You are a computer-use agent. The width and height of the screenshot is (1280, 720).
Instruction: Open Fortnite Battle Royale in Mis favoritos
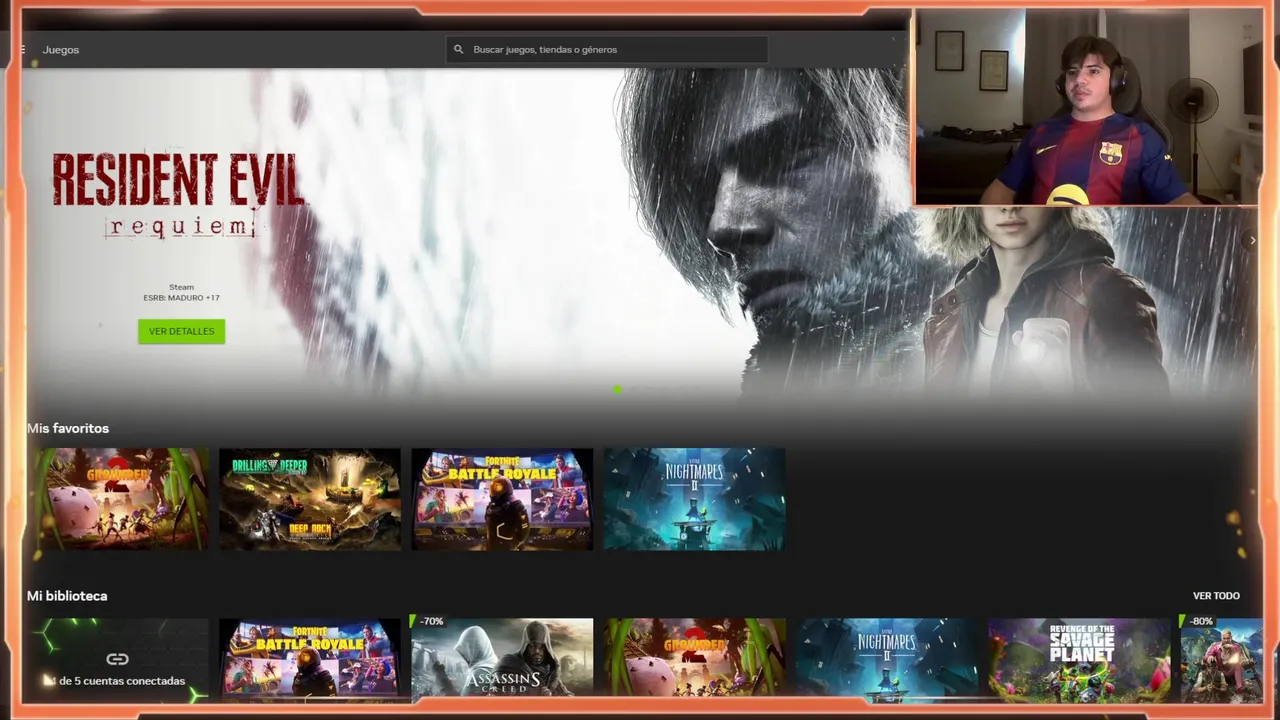[x=502, y=499]
